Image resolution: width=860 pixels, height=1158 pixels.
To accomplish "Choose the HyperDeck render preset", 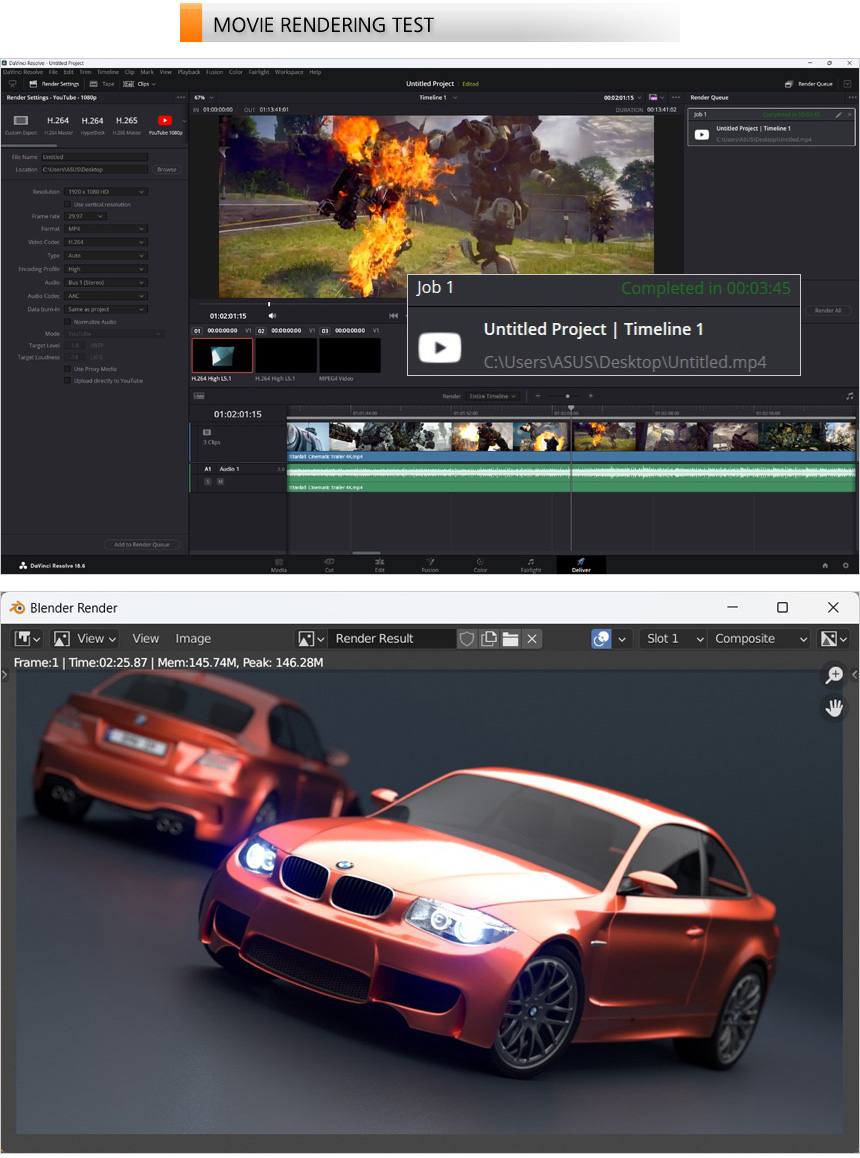I will (92, 124).
